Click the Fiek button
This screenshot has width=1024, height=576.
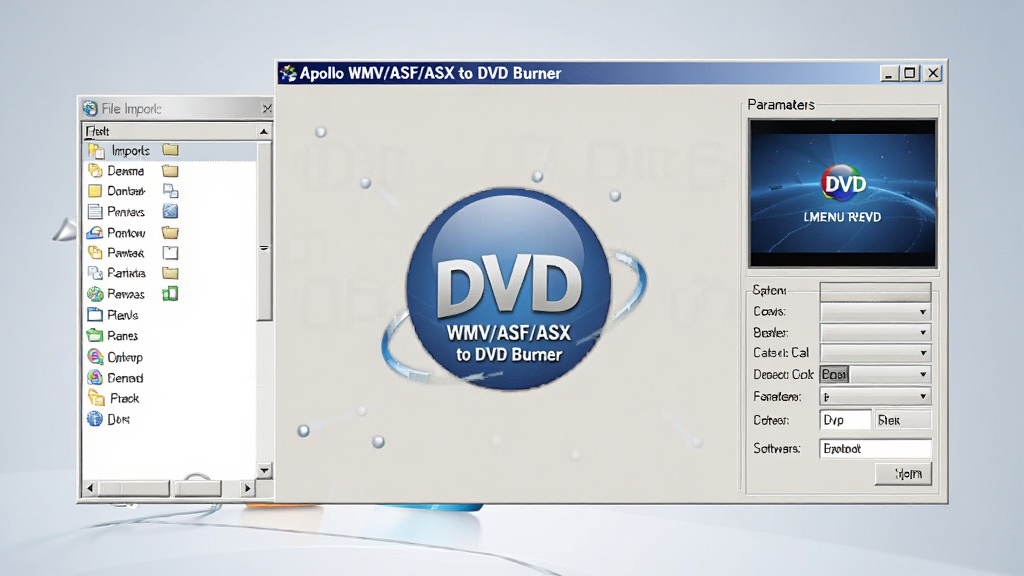tap(902, 420)
